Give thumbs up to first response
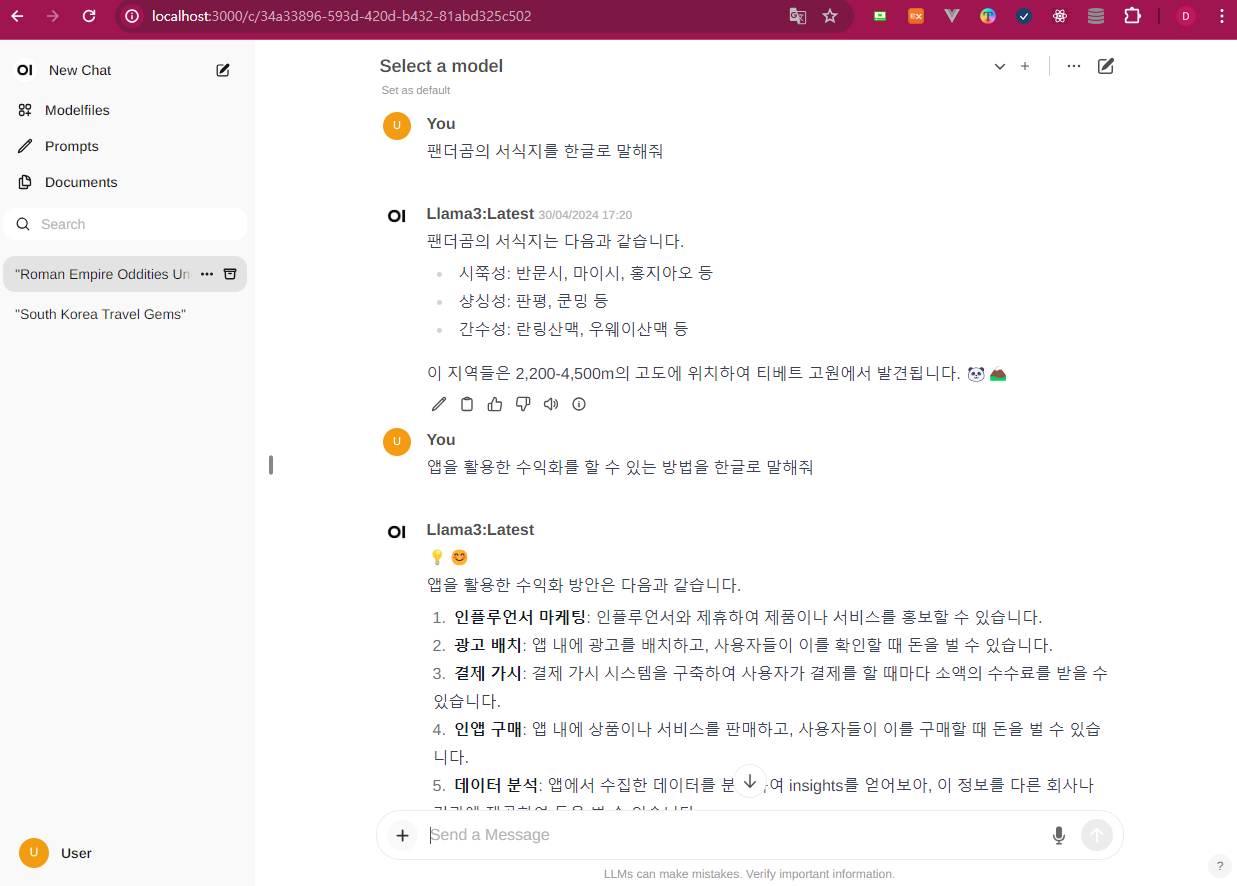 [x=495, y=404]
